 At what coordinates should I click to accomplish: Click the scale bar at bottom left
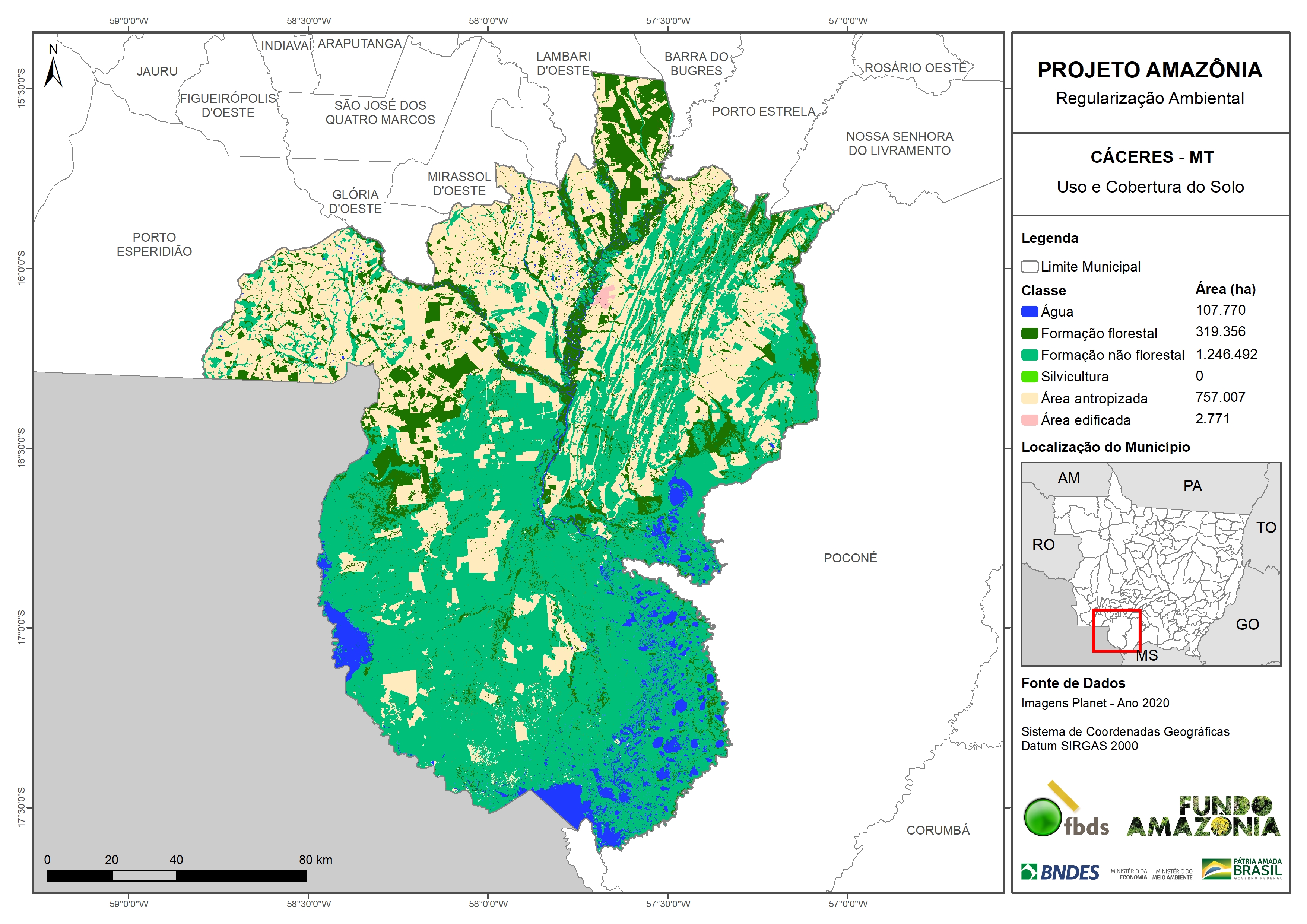coord(177,875)
